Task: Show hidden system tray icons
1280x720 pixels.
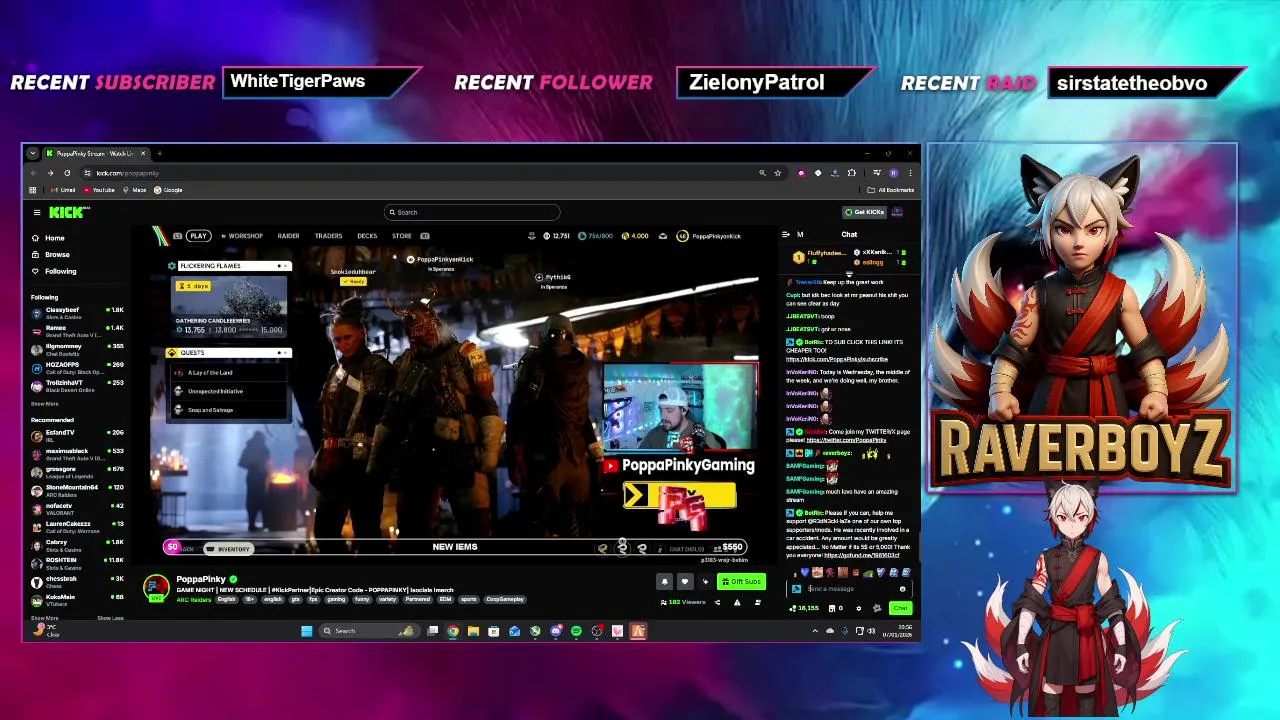Action: tap(815, 631)
